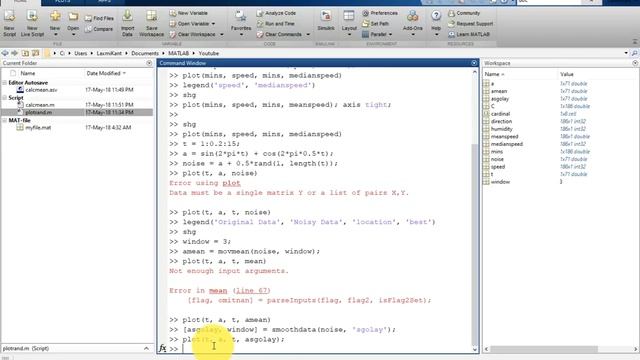Viewport: 640px width, 360px height.
Task: Click Run and Time
Action: pyautogui.click(x=276, y=24)
